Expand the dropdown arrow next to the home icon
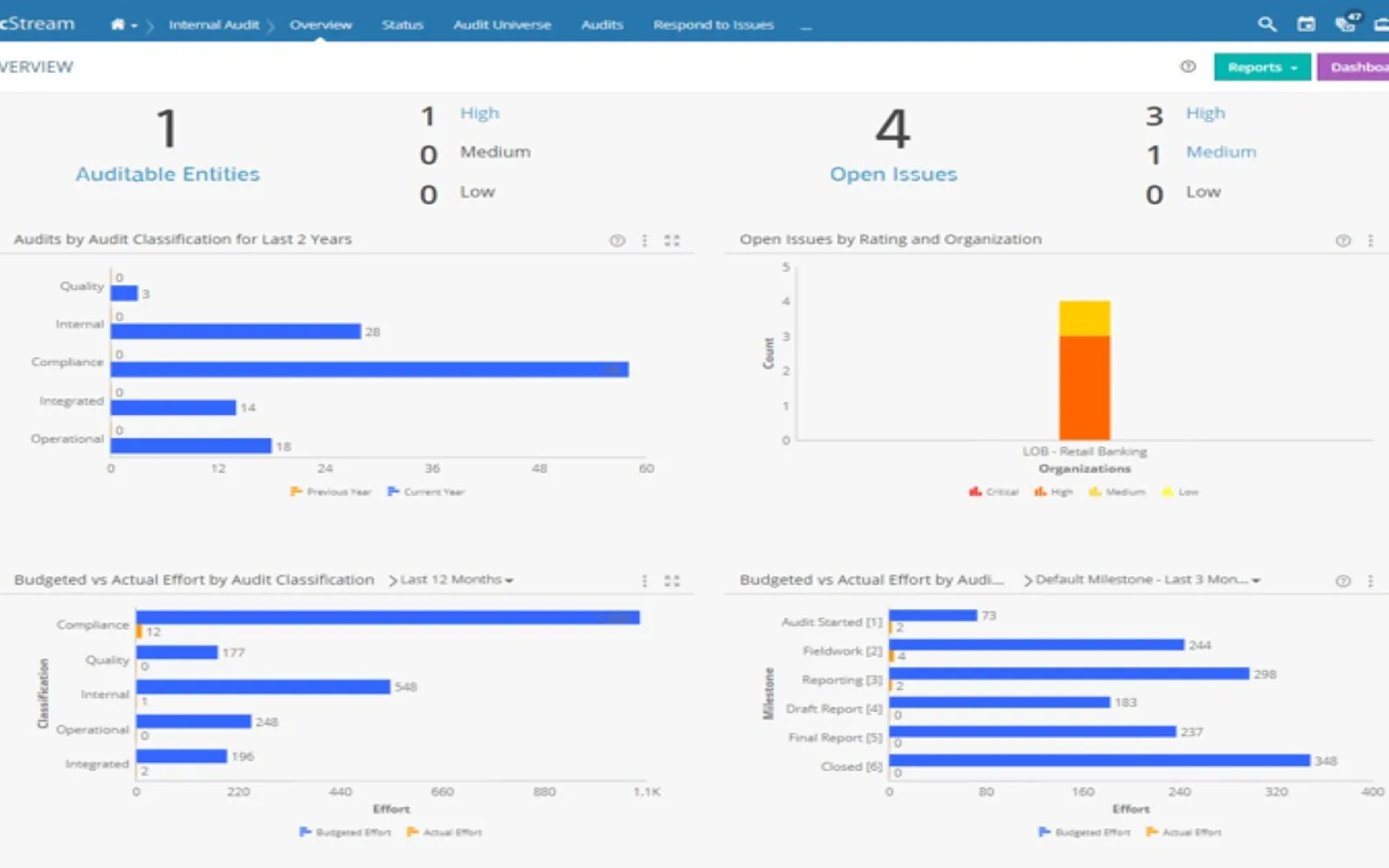Screen dimensions: 1389x868 point(135,26)
